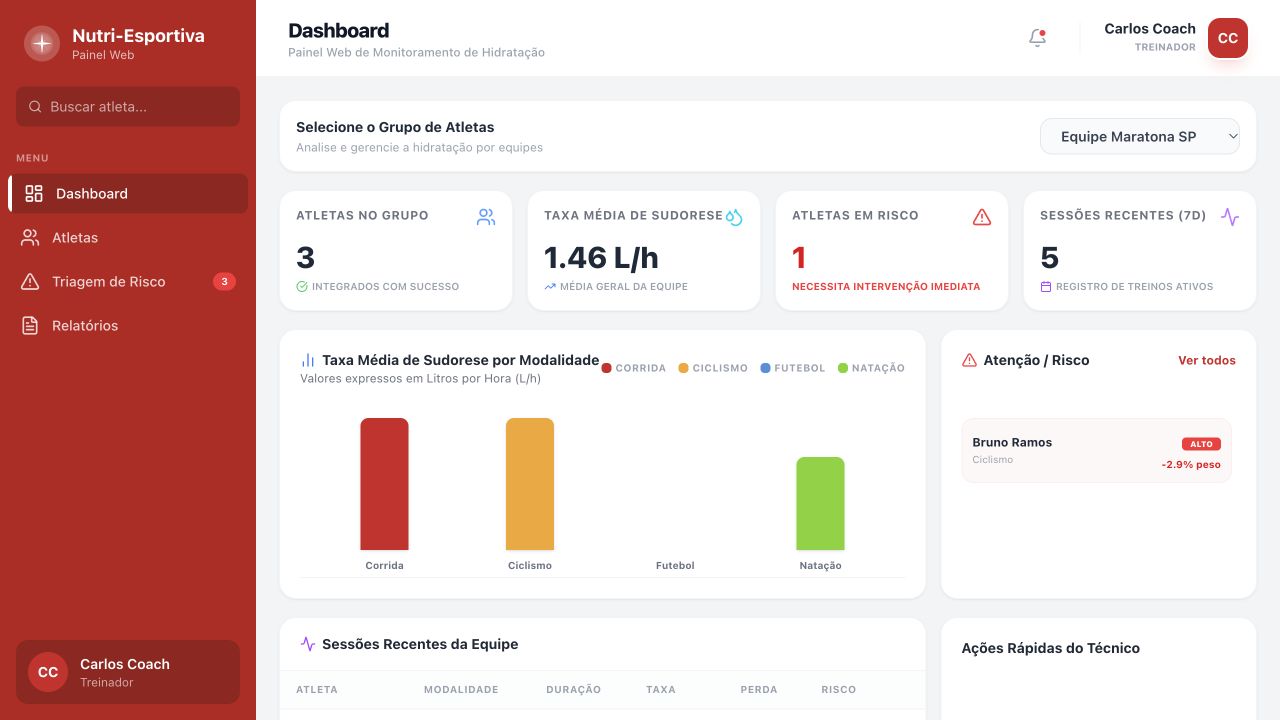This screenshot has width=1280, height=720.
Task: Toggle Futebol legend blue swatch
Action: tap(766, 368)
